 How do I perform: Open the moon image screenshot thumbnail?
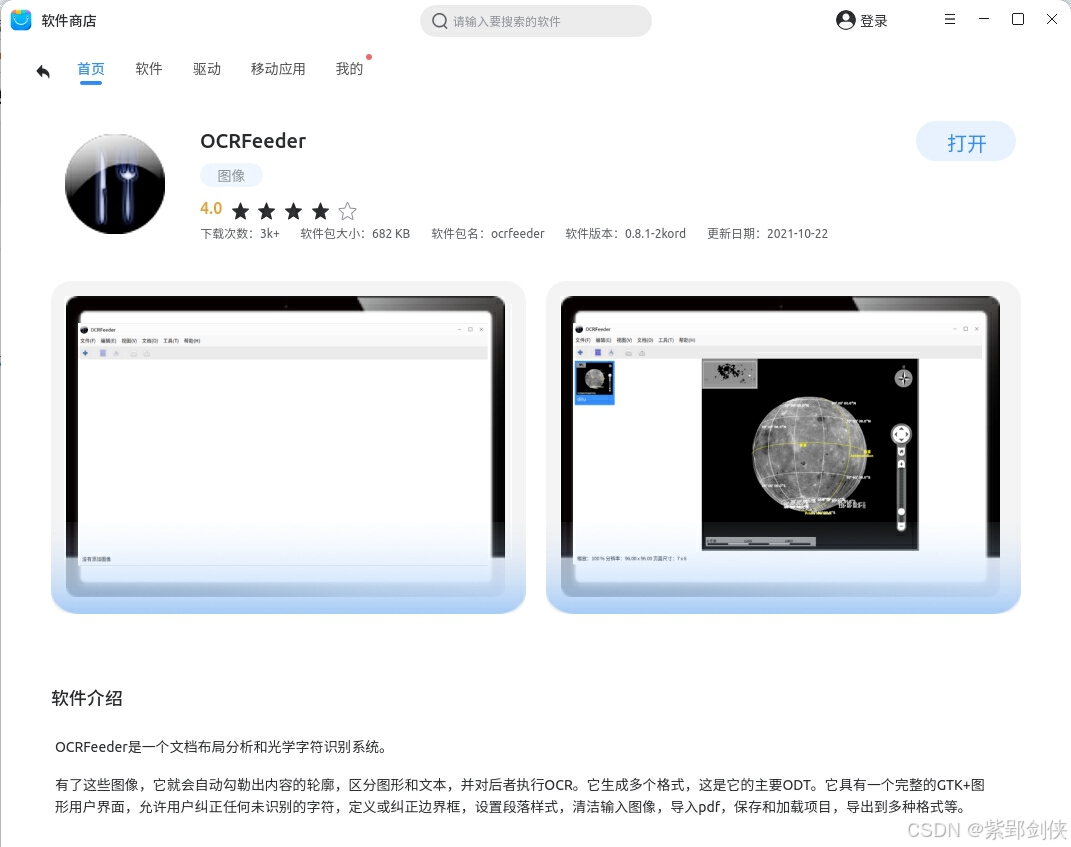tap(783, 447)
